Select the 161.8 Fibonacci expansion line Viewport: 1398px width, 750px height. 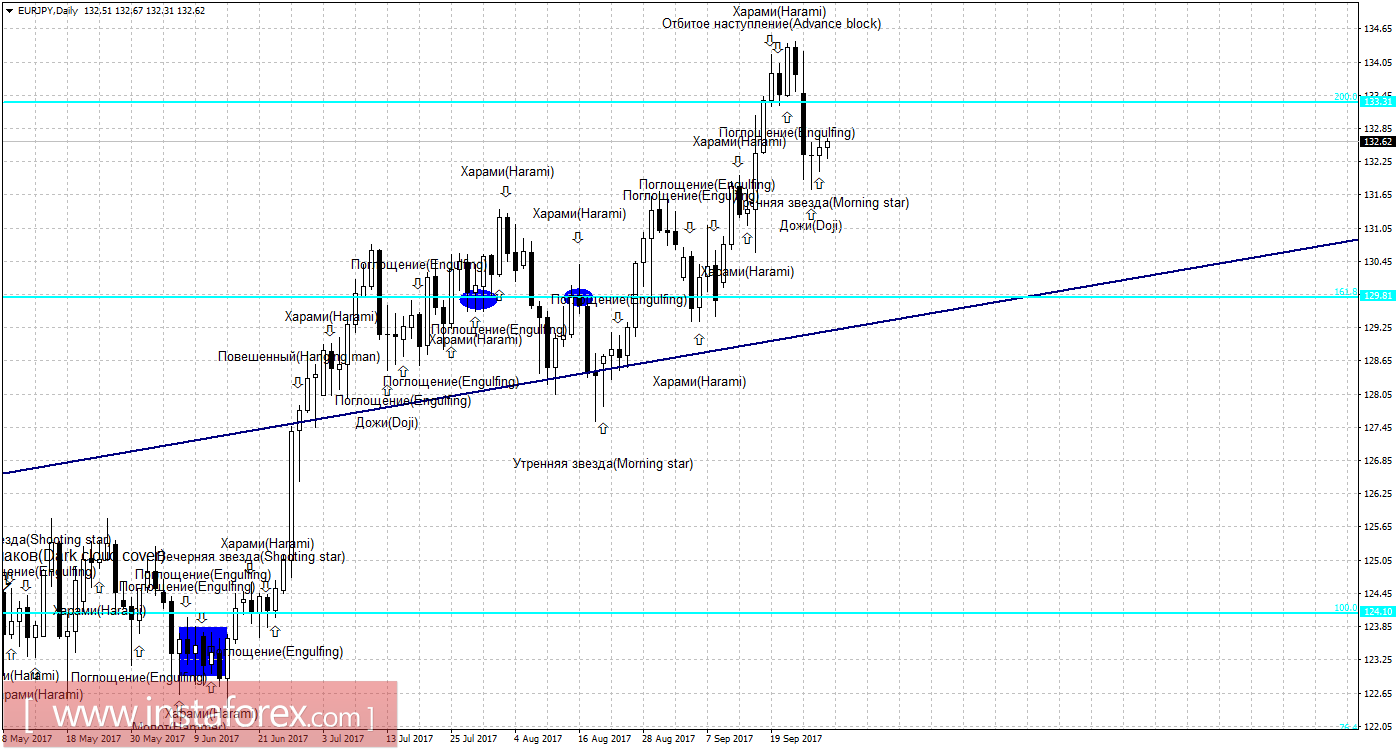[x=700, y=296]
